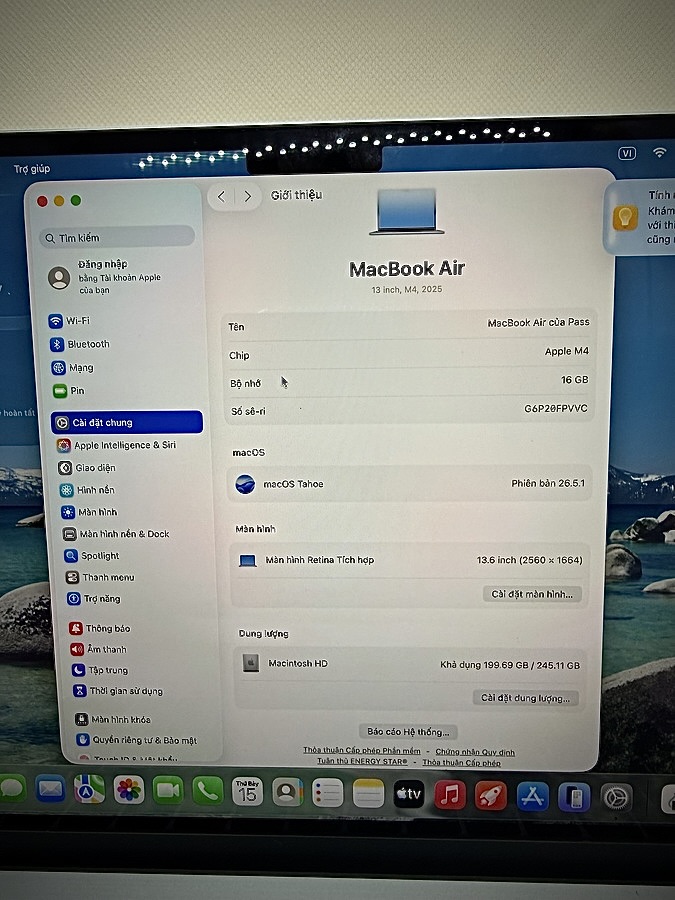The image size is (675, 900).
Task: Open Photos from the Dock
Action: [x=129, y=790]
